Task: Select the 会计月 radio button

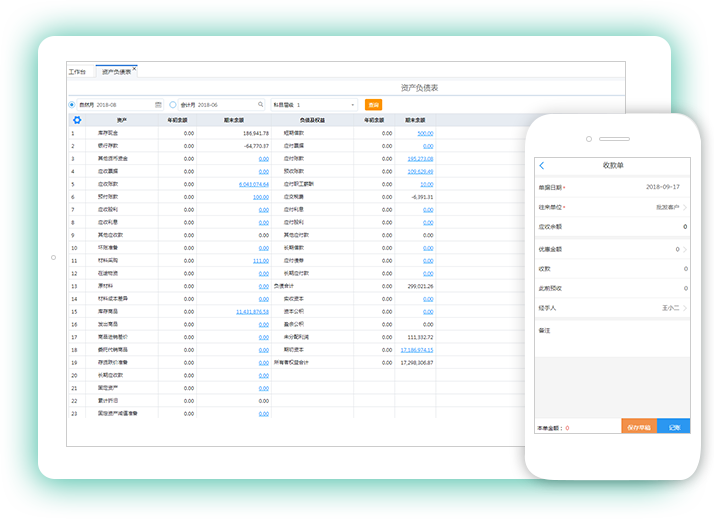Action: 173,104
